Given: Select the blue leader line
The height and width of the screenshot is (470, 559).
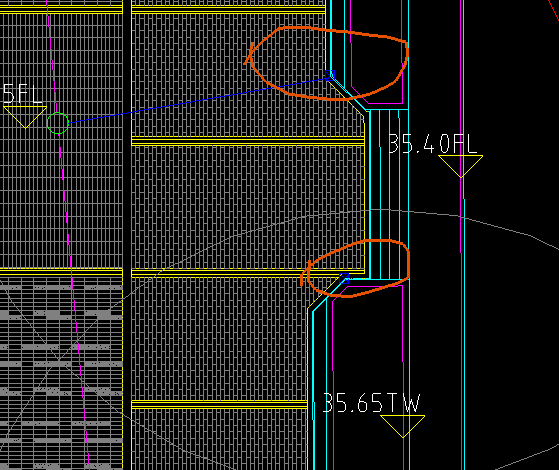Looking at the screenshot, I should tap(197, 101).
